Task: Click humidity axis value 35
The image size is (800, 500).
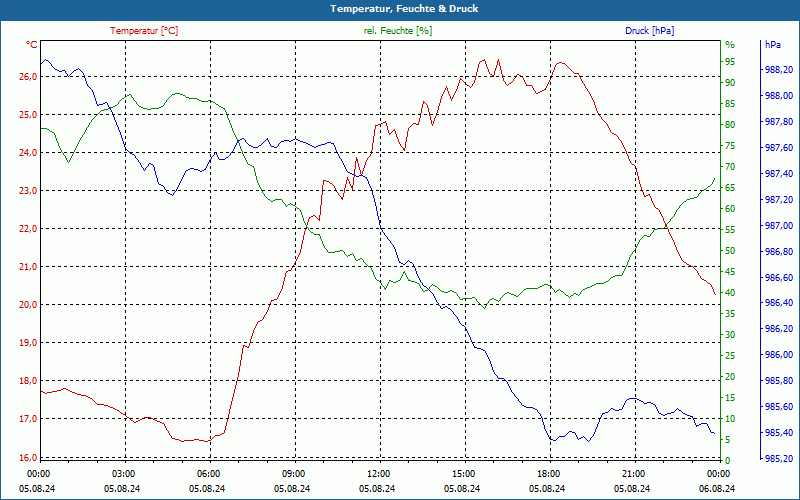Action: (x=730, y=314)
